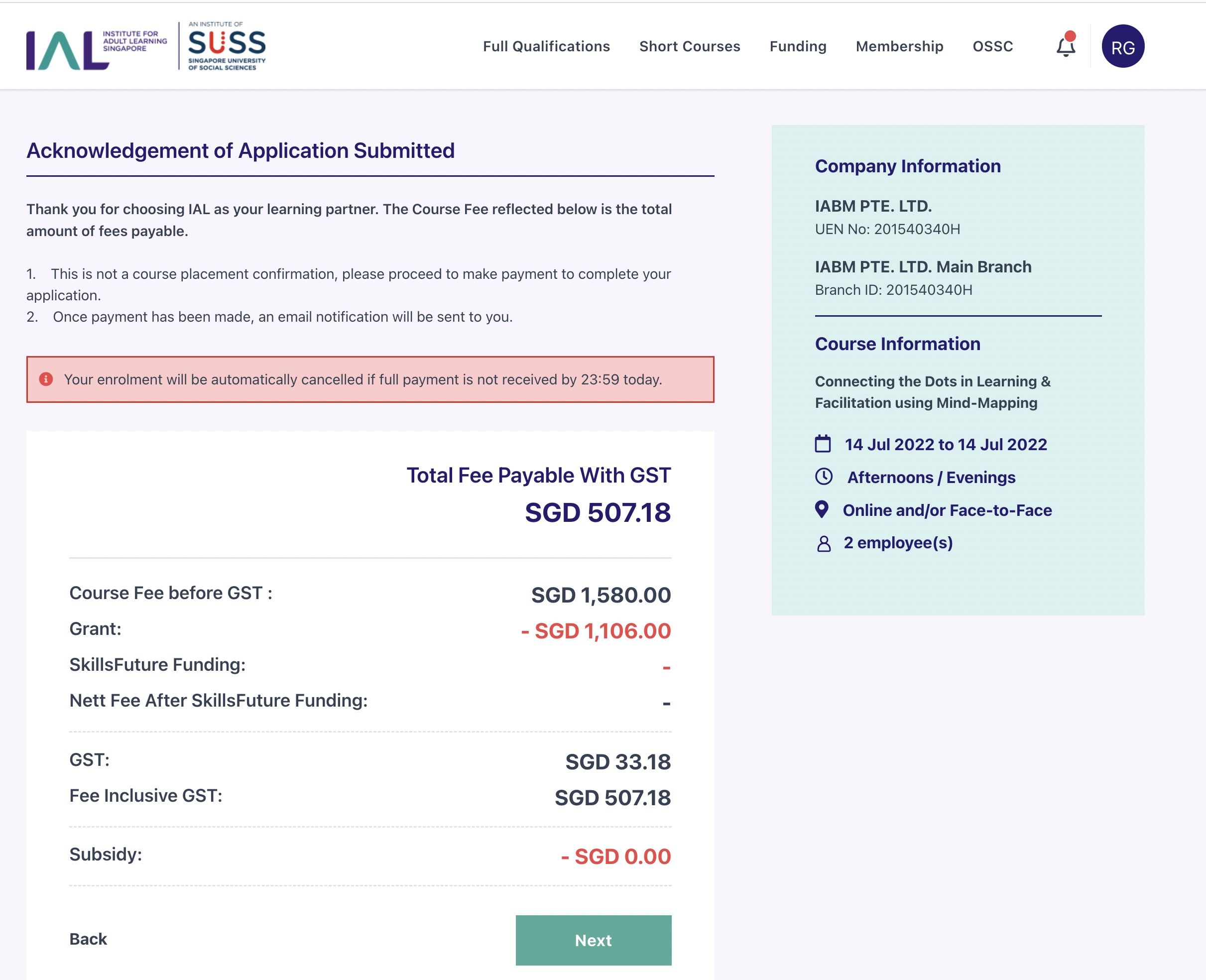Click the person icon beside 2 employee(s)
The image size is (1206, 980).
click(824, 543)
